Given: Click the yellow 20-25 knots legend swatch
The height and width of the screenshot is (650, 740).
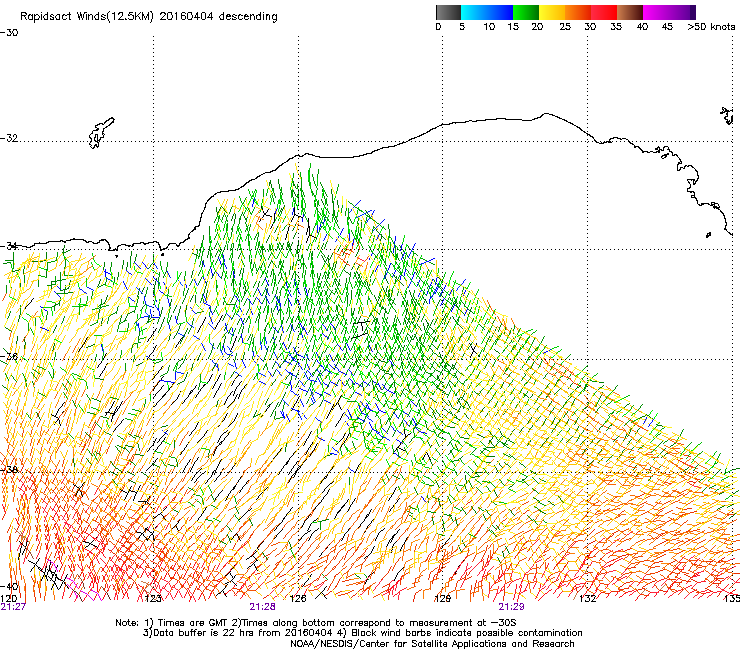Looking at the screenshot, I should click(552, 12).
